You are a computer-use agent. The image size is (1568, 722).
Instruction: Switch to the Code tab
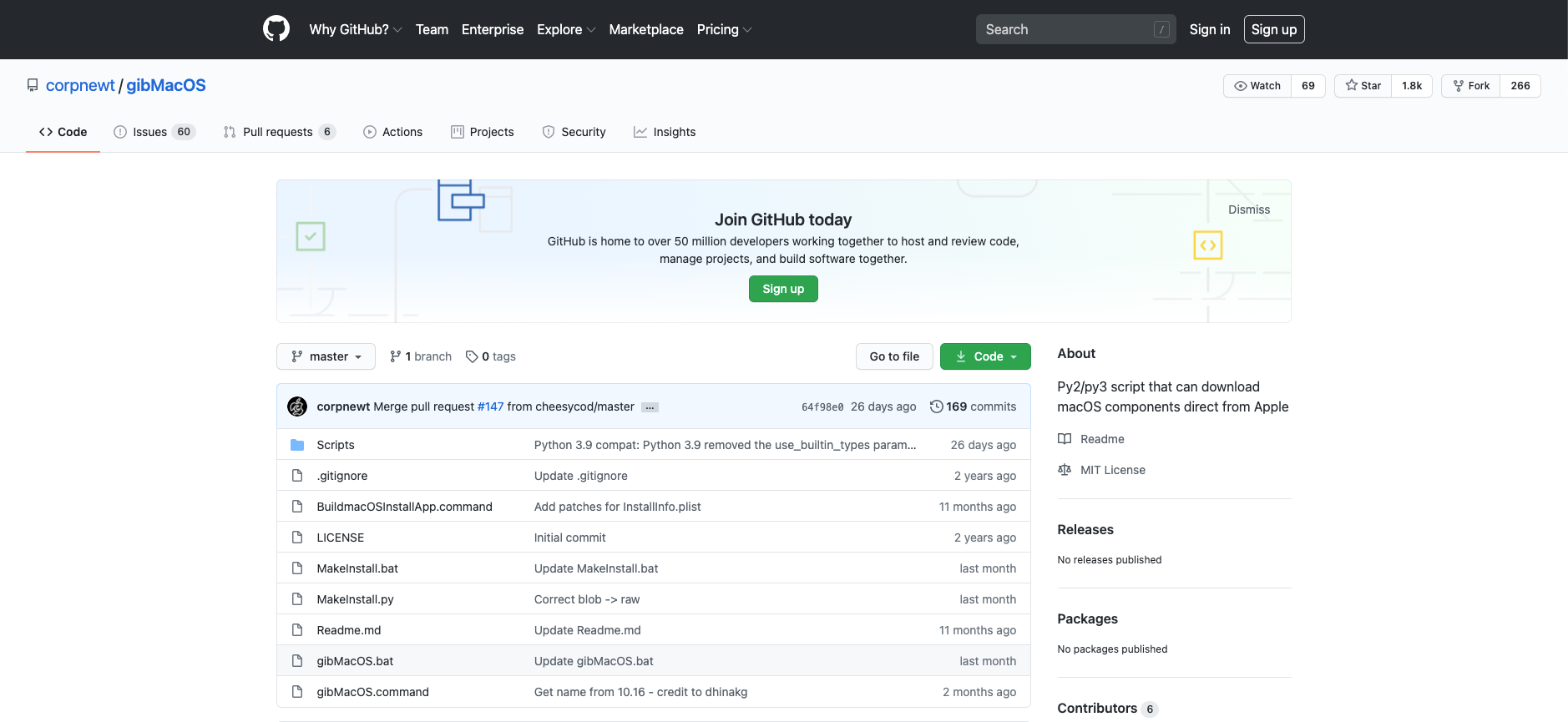[x=63, y=132]
